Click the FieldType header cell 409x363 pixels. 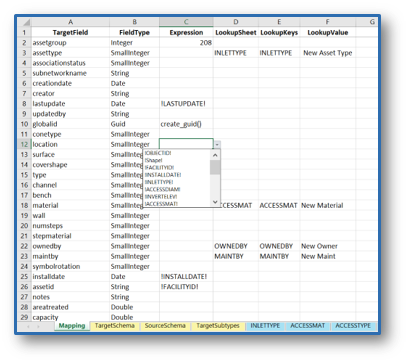click(134, 33)
